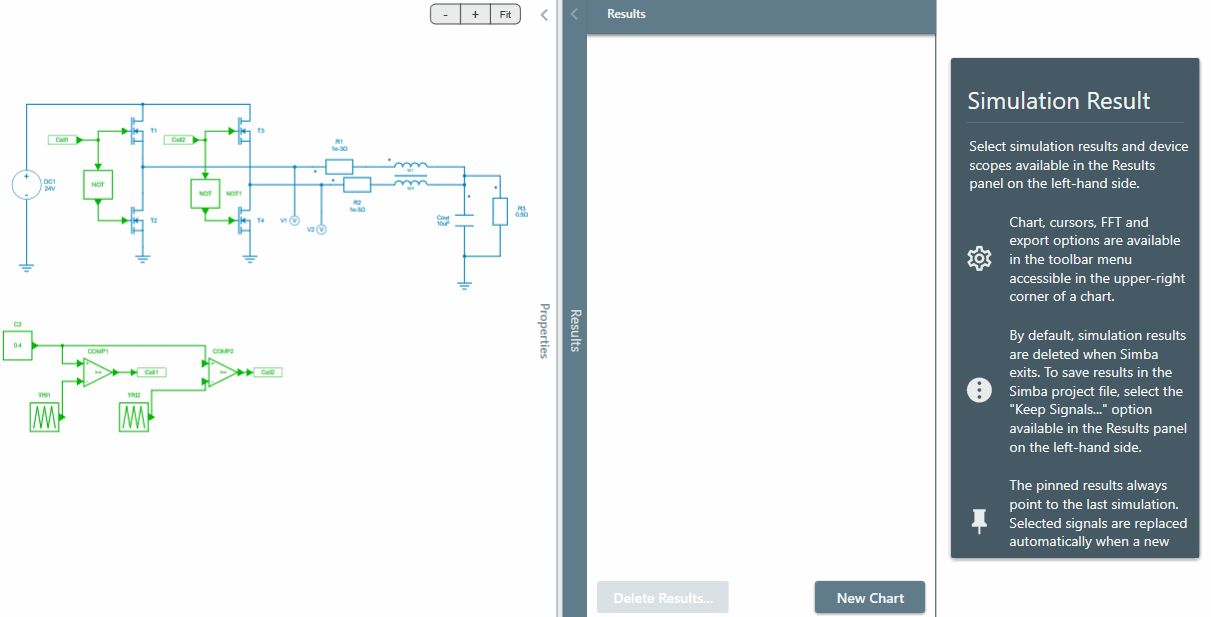
Task: Select the R3 load resistor
Action: 500,212
